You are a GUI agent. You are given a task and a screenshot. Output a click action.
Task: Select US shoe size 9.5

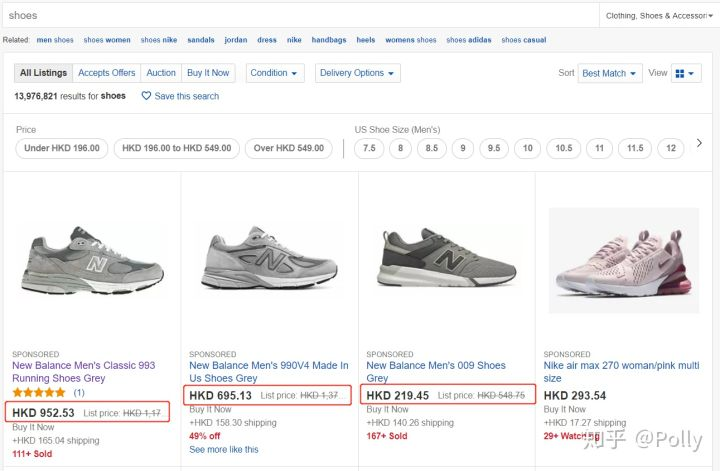(x=494, y=148)
